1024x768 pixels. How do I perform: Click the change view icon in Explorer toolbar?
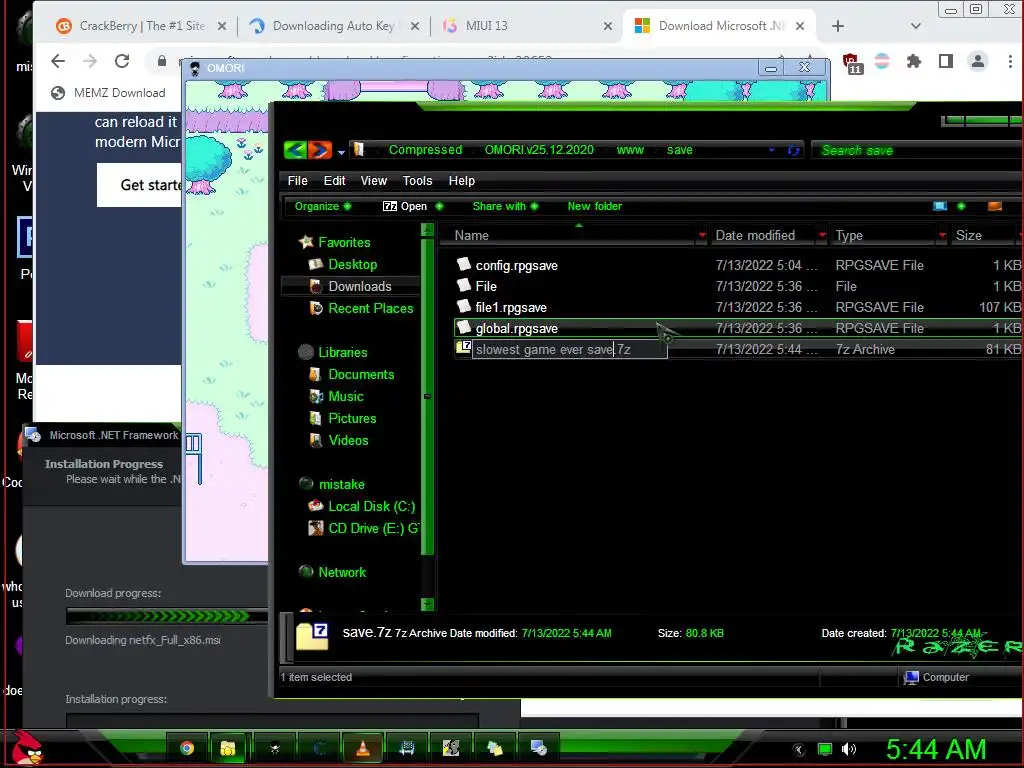point(940,206)
